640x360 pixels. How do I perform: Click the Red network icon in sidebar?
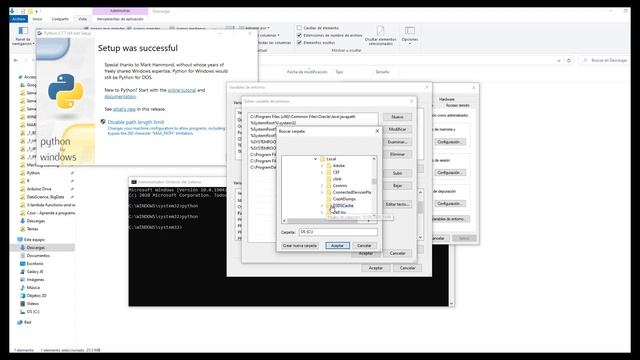click(20, 322)
